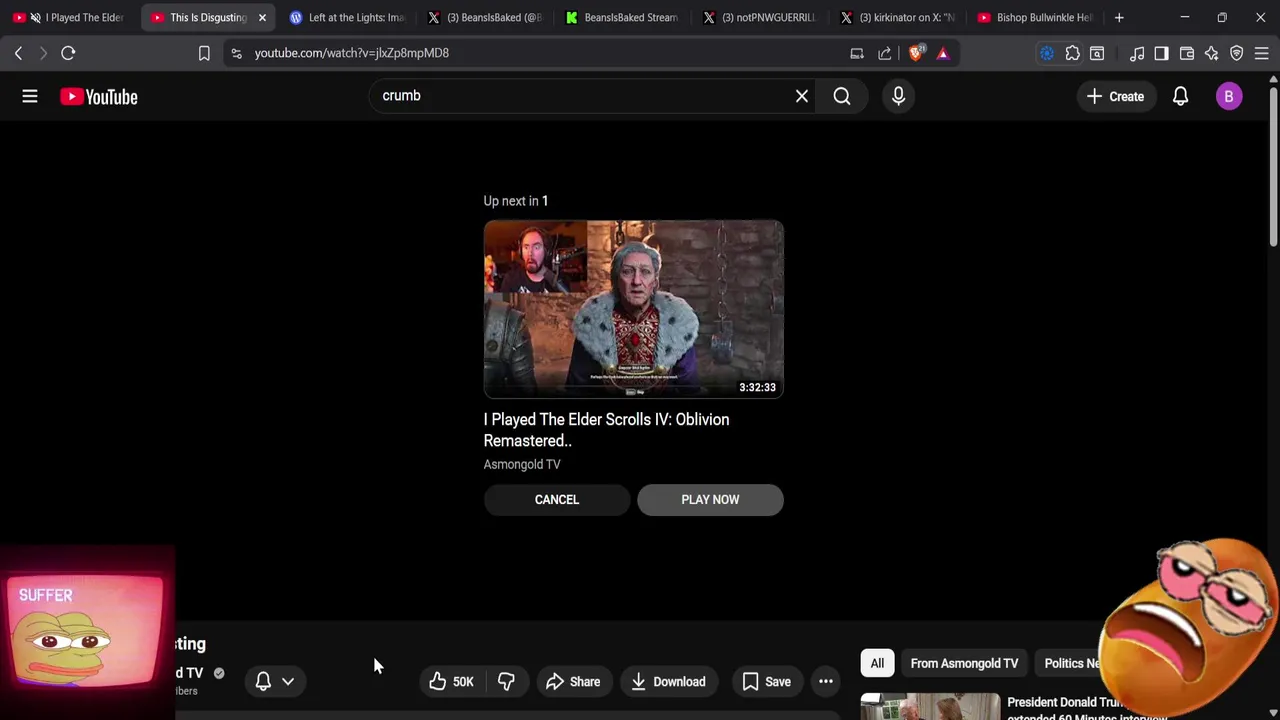The image size is (1280, 720).
Task: Open the Oblivion Remastered up-next thumbnail
Action: pos(634,309)
